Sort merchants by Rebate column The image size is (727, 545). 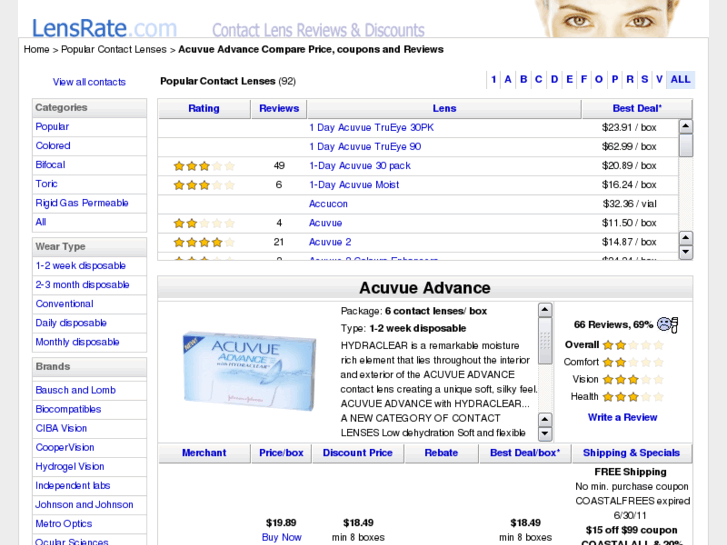(441, 453)
